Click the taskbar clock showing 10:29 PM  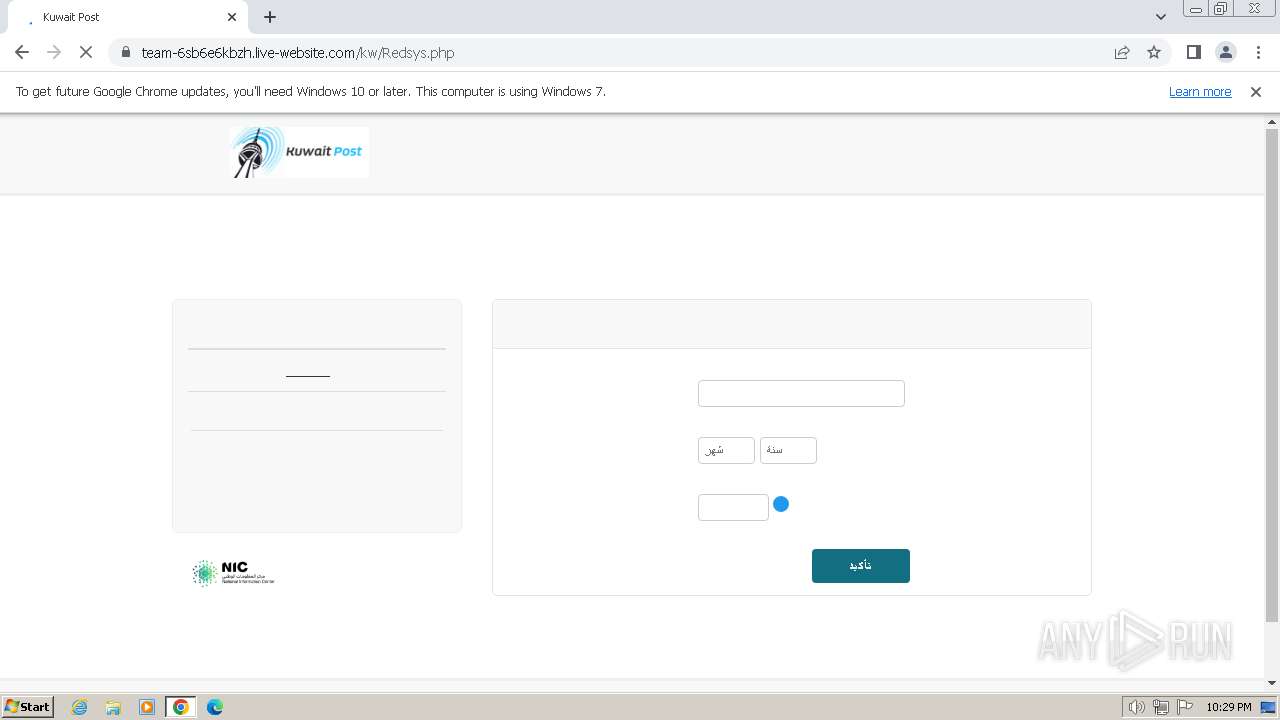tap(1228, 707)
